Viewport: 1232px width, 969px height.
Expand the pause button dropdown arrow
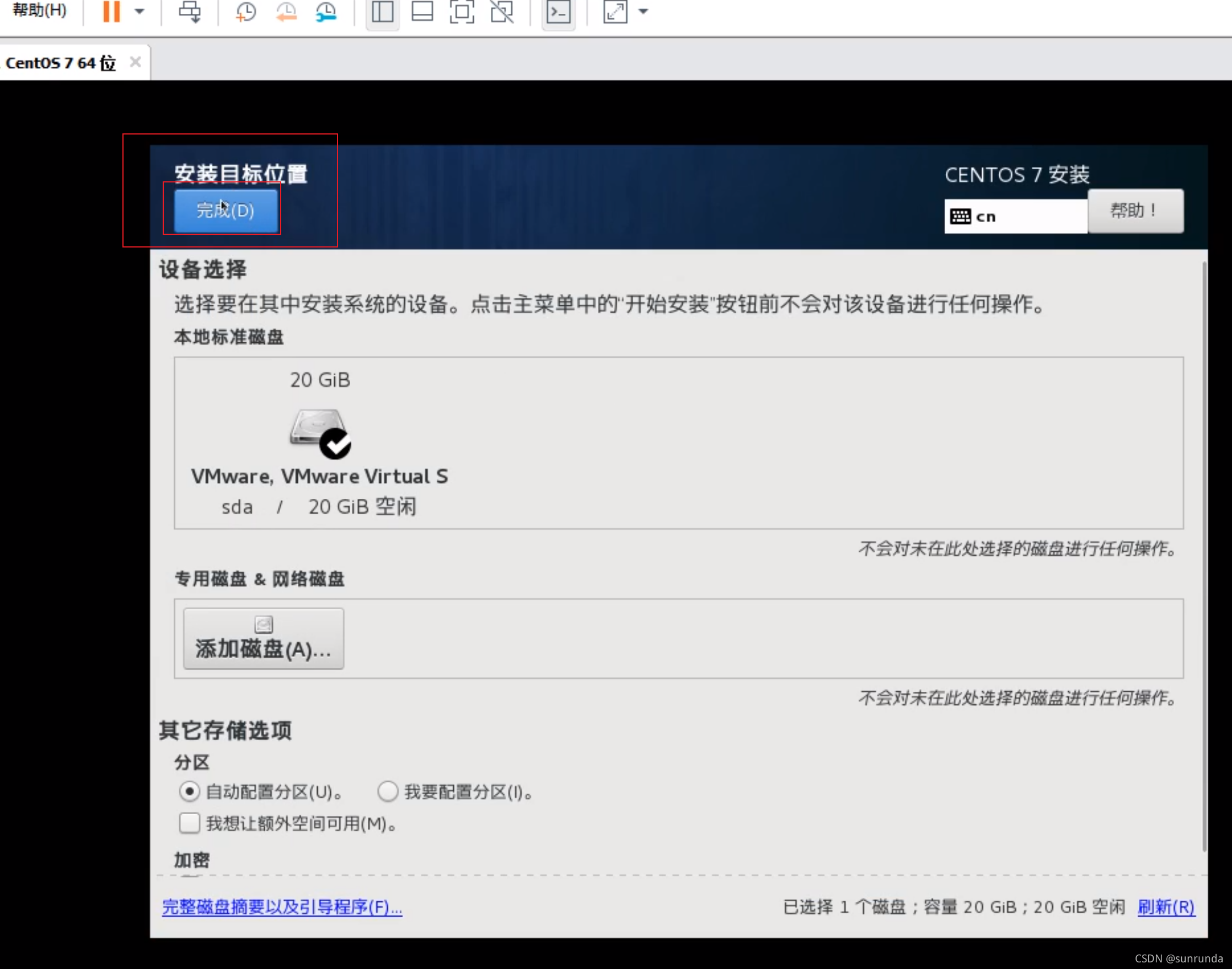pyautogui.click(x=140, y=12)
